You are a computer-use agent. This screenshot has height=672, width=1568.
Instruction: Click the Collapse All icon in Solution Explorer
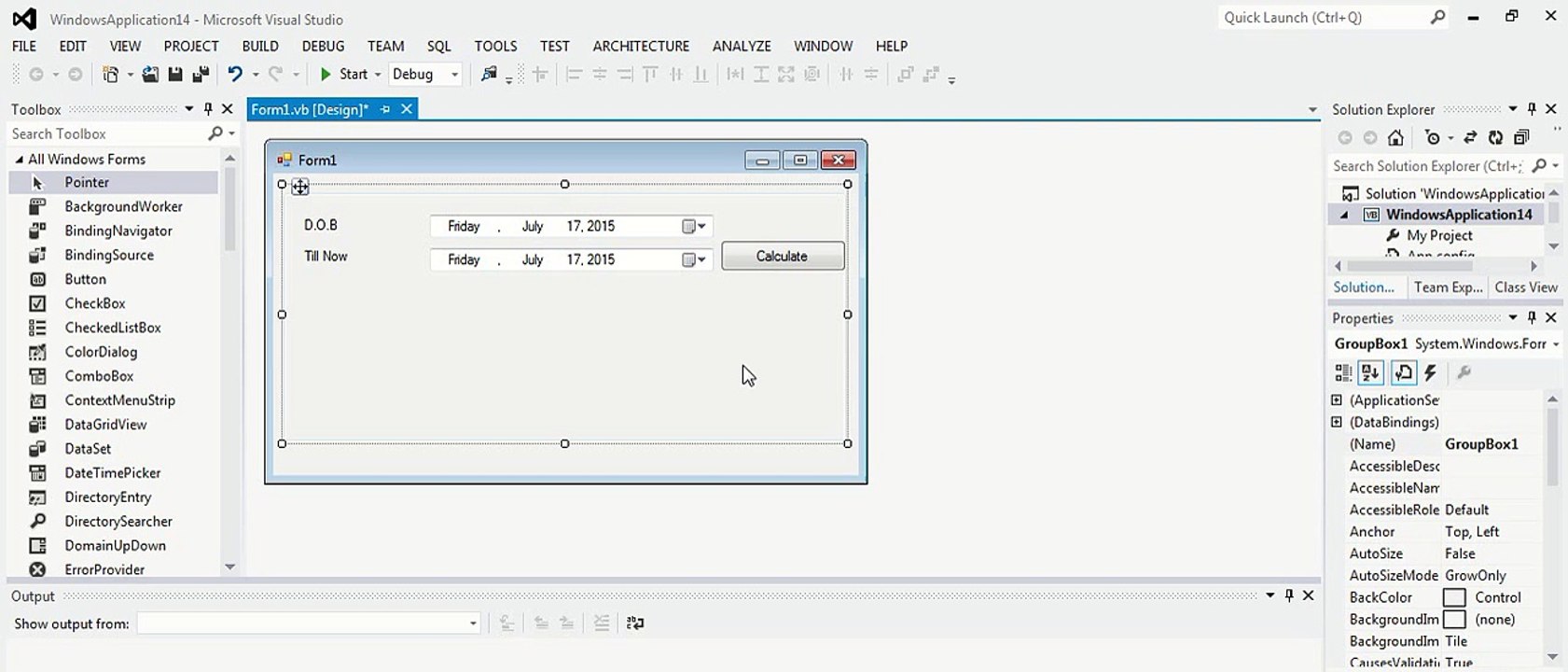click(1521, 138)
